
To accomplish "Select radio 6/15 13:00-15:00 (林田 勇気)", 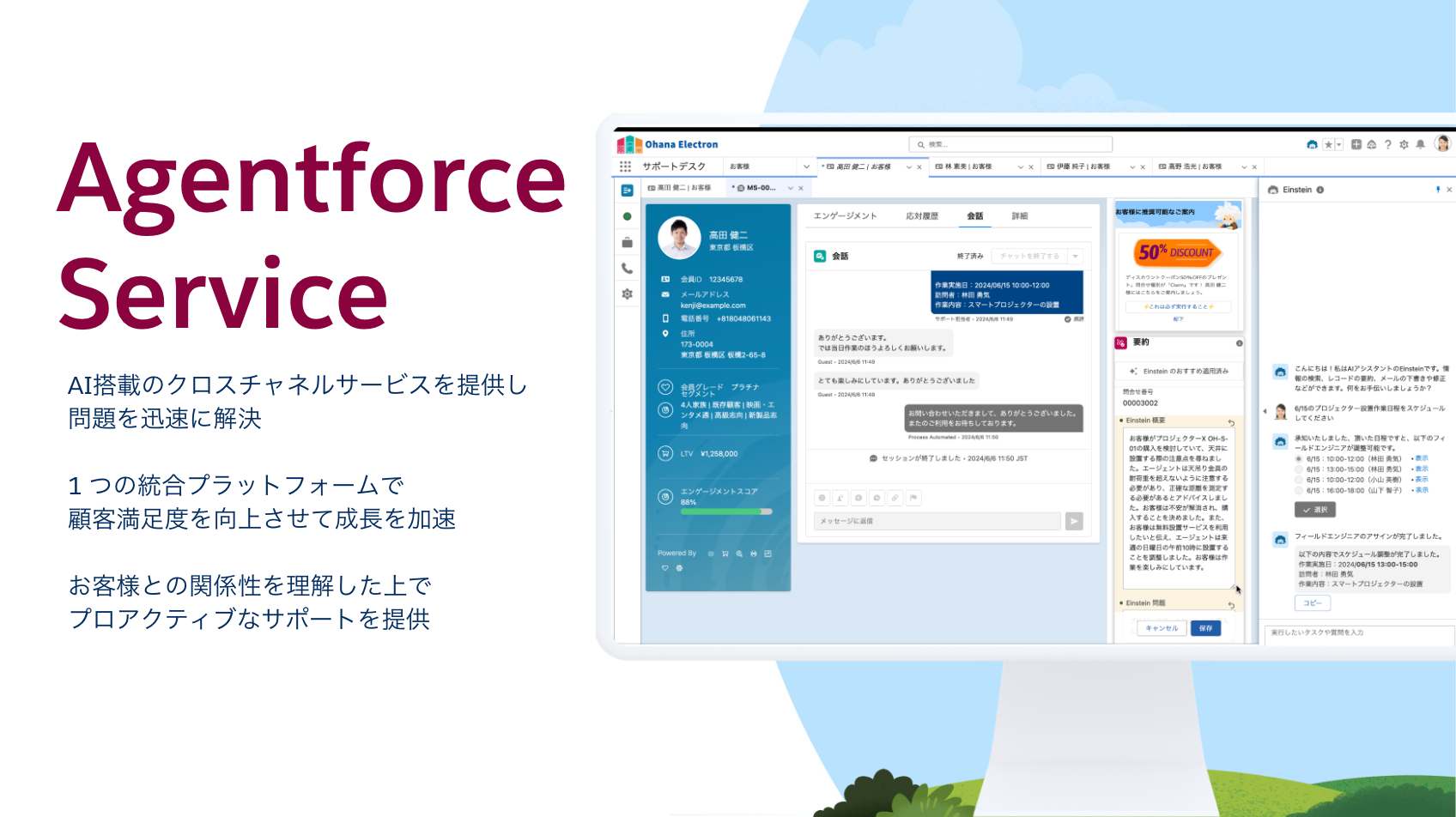I will click(1299, 469).
